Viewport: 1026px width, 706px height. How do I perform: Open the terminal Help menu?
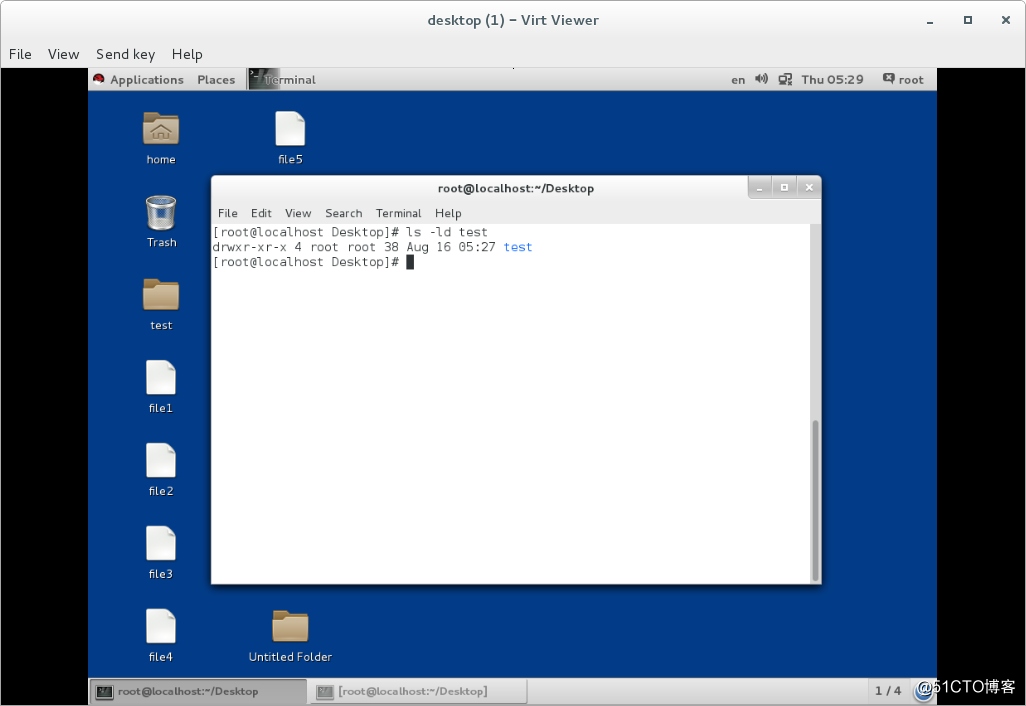pyautogui.click(x=448, y=213)
